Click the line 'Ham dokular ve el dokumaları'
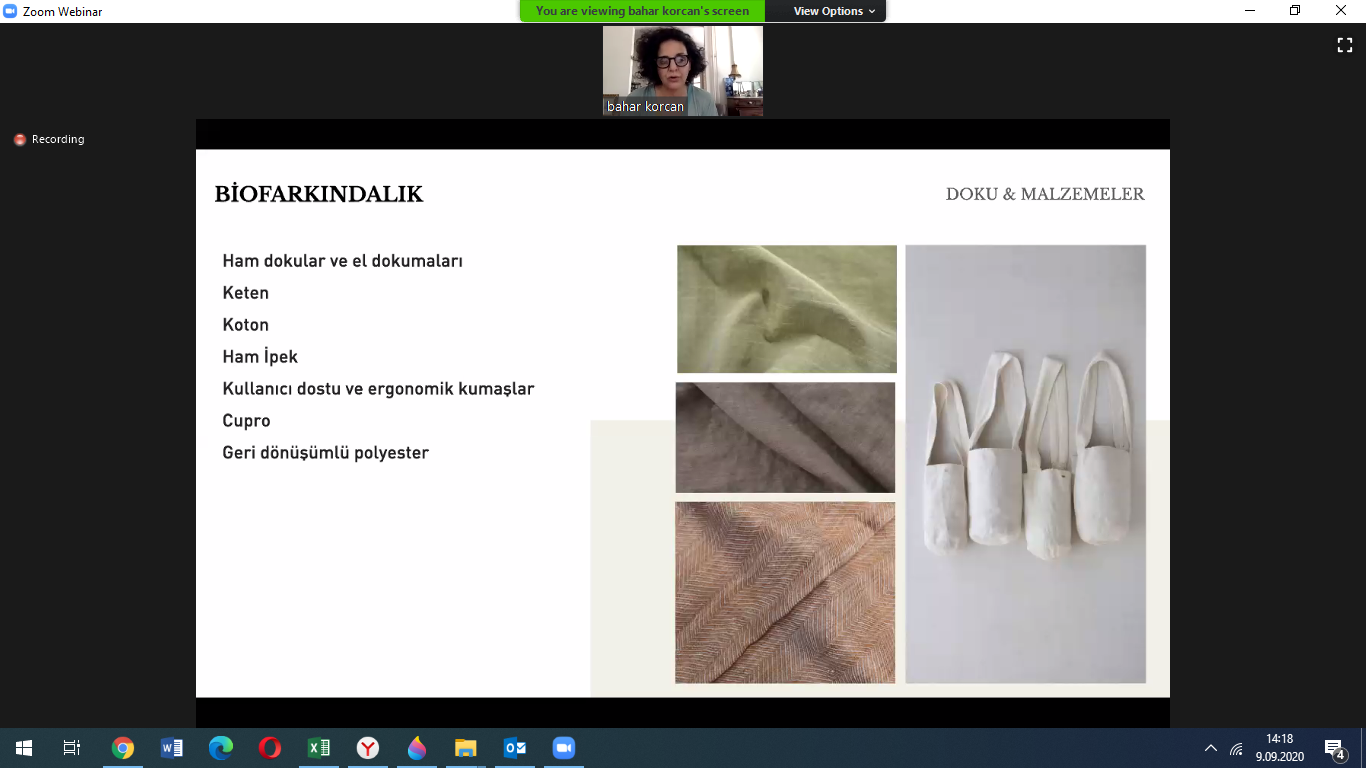 [343, 261]
